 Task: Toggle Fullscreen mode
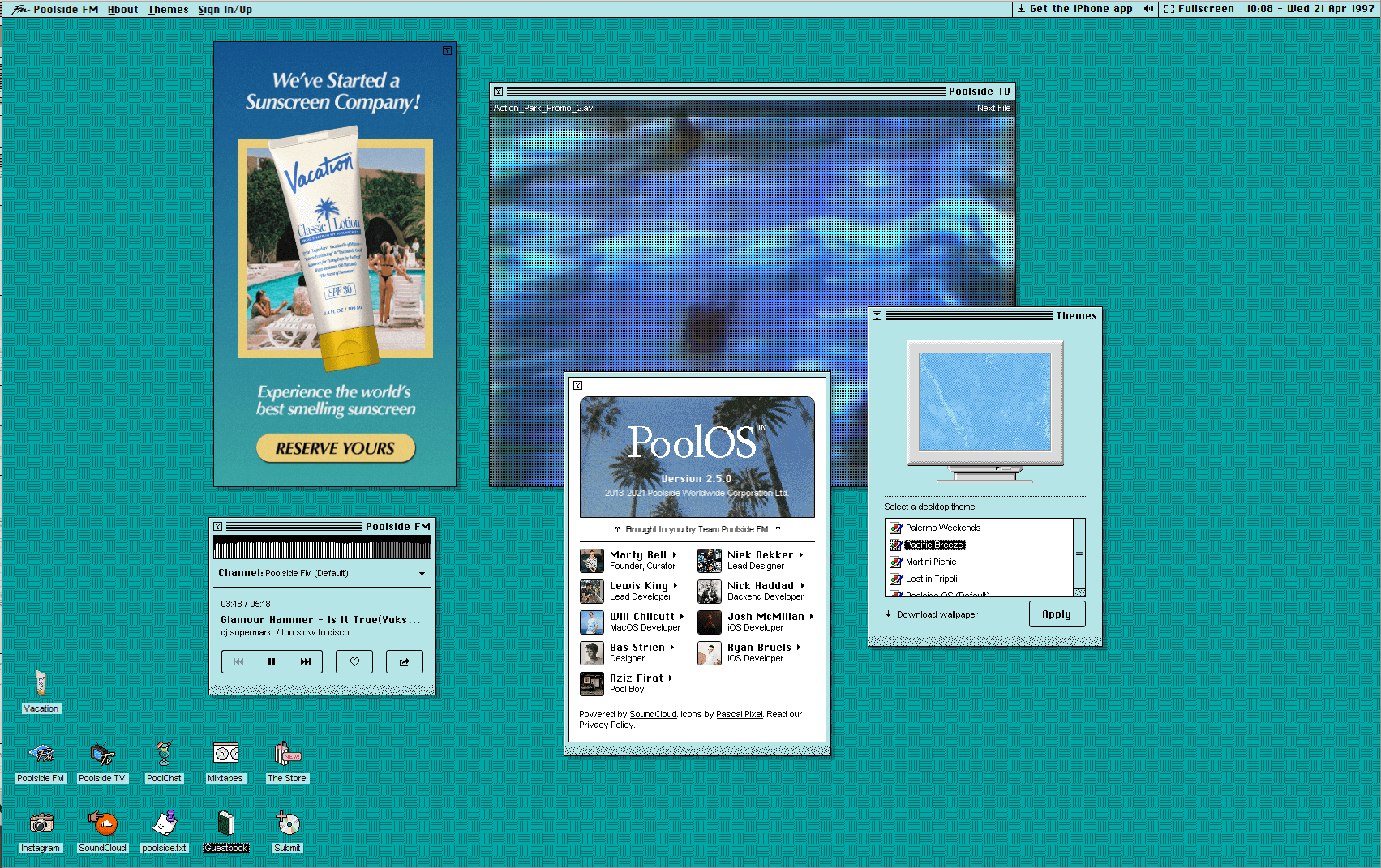1199,9
